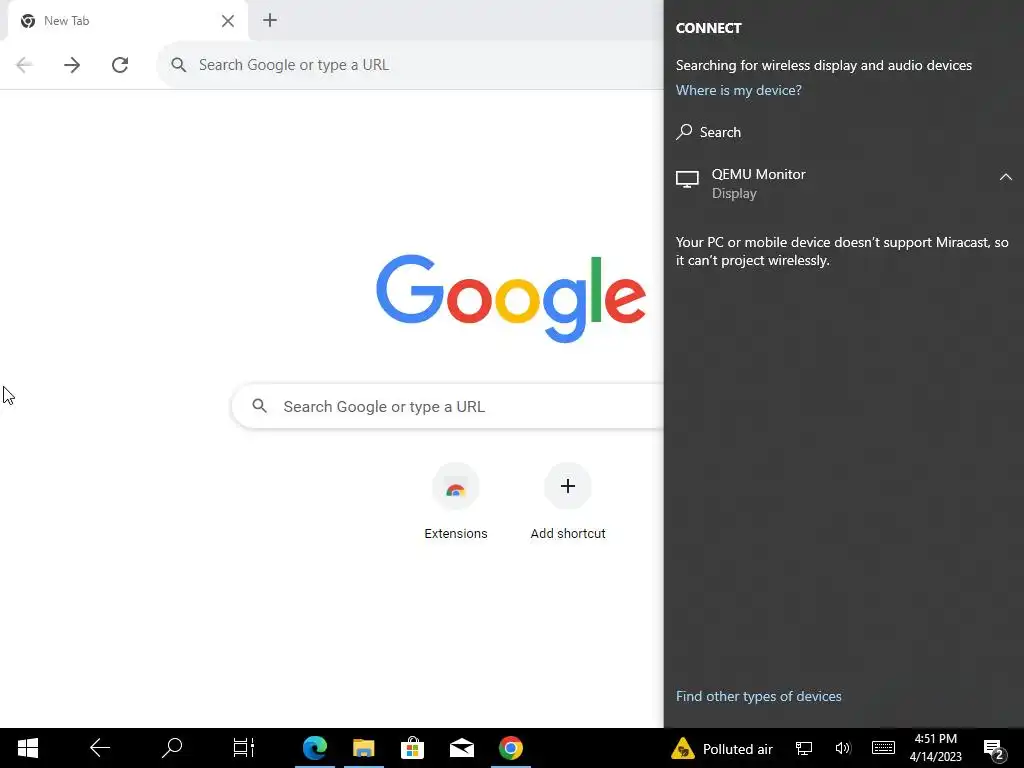Open the touch keyboard tray icon
The height and width of the screenshot is (768, 1024).
tap(883, 748)
